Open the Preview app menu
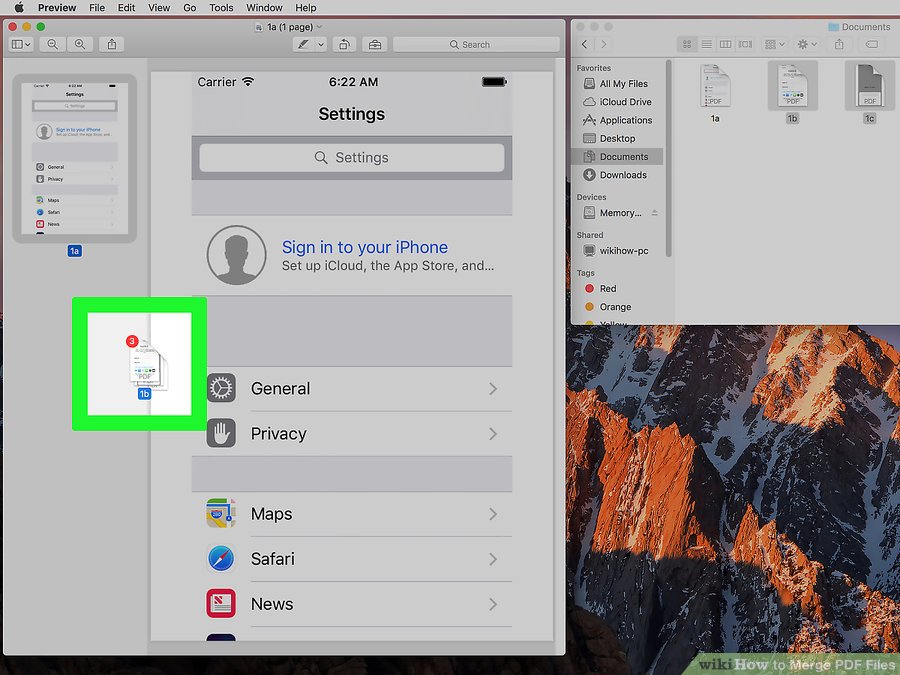Image resolution: width=900 pixels, height=675 pixels. [x=57, y=7]
